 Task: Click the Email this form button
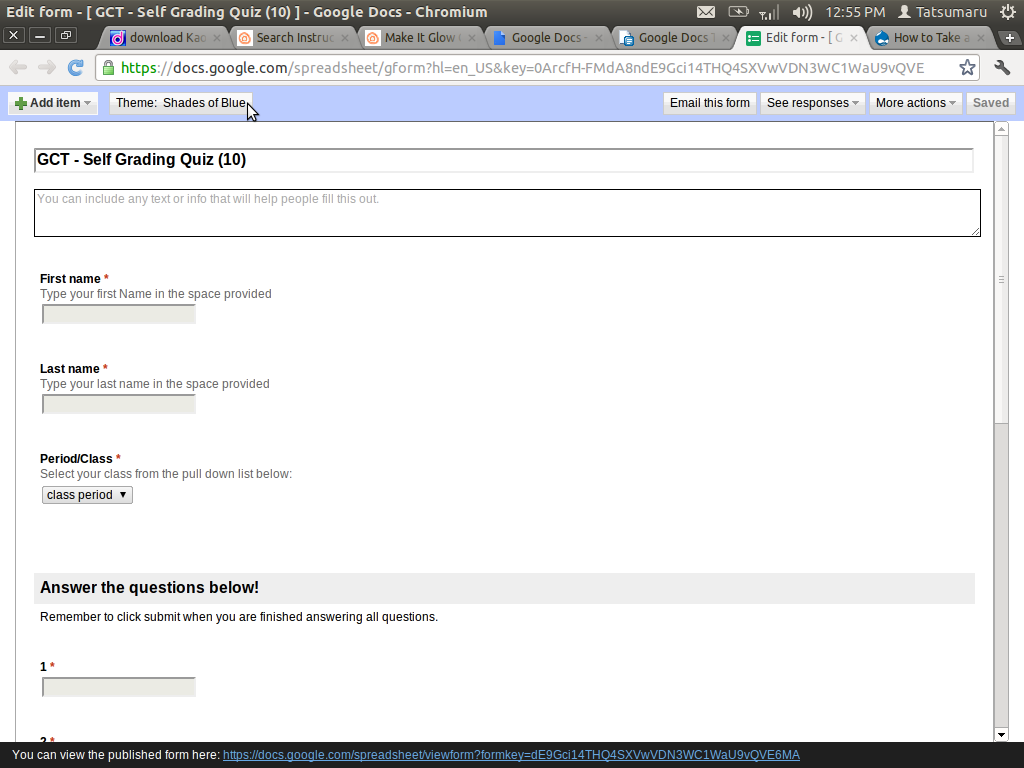(x=710, y=102)
